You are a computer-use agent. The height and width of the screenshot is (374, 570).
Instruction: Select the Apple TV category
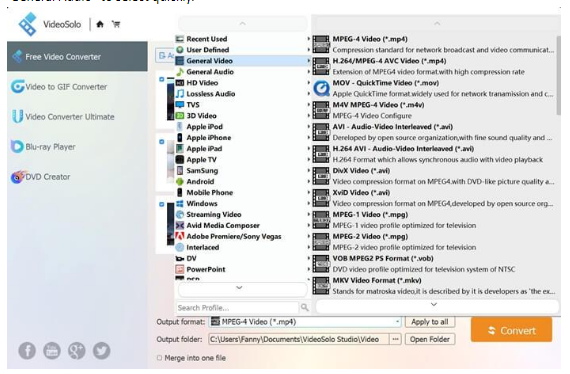pos(242,160)
